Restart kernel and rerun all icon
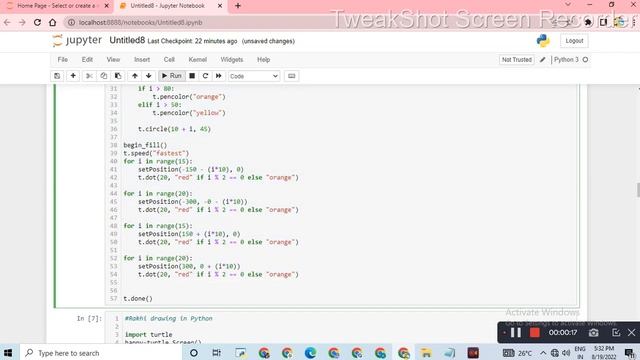The image size is (640, 360). pos(219,76)
